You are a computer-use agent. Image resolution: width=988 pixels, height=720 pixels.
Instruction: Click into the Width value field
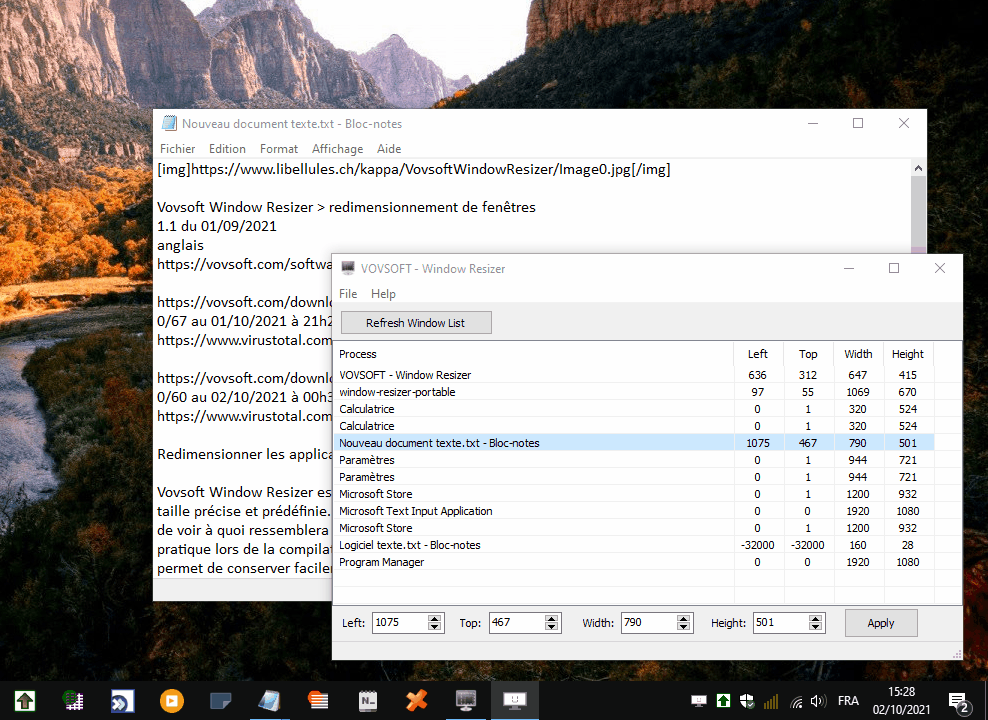pyautogui.click(x=649, y=623)
